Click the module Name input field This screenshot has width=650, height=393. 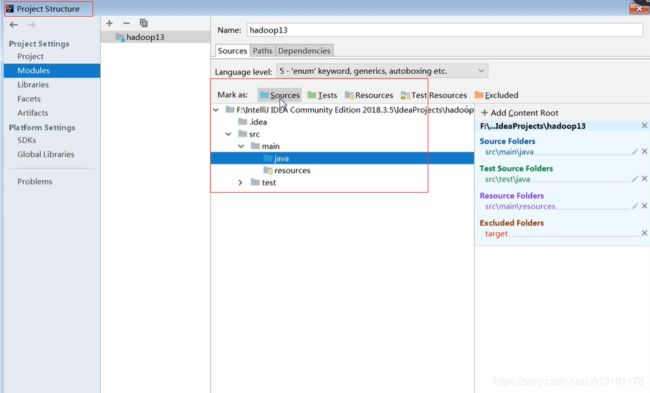point(445,30)
